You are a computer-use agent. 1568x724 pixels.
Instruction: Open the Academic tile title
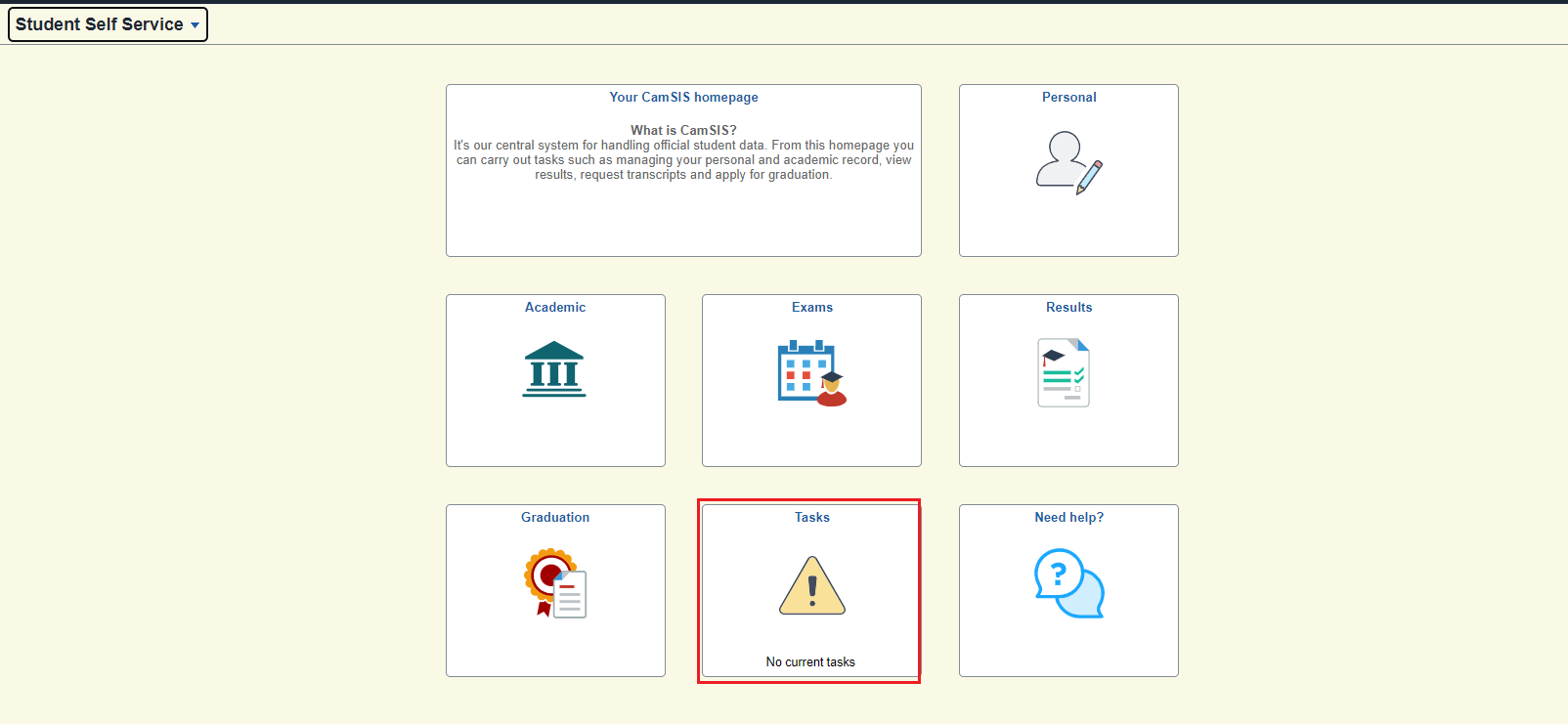coord(555,308)
